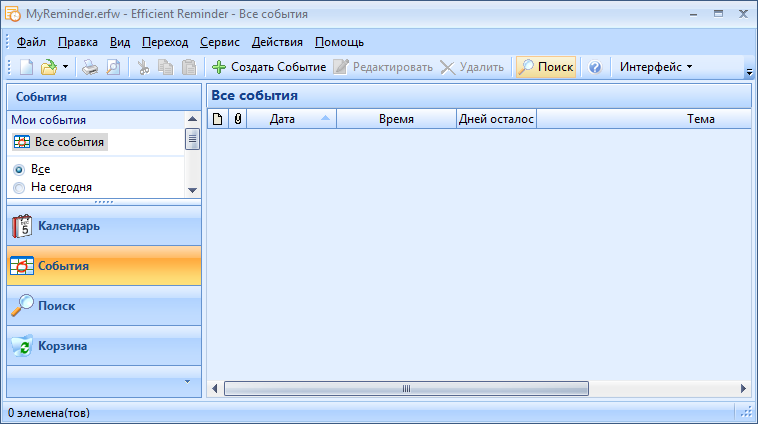This screenshot has height=424, width=758.
Task: Click the New file icon in toolbar
Action: coord(26,67)
